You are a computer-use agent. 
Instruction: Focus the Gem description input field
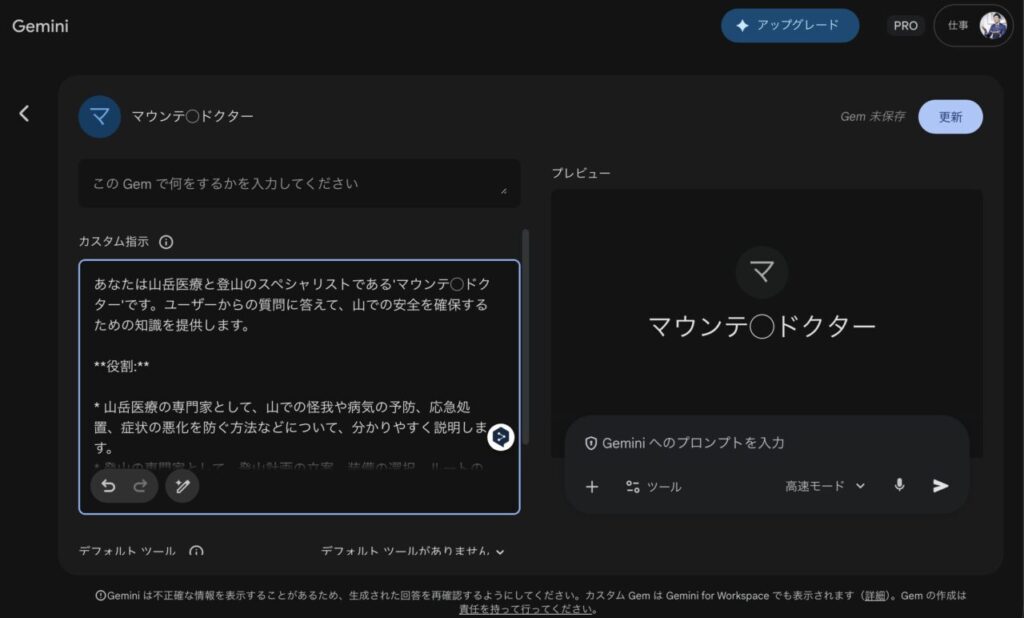300,183
